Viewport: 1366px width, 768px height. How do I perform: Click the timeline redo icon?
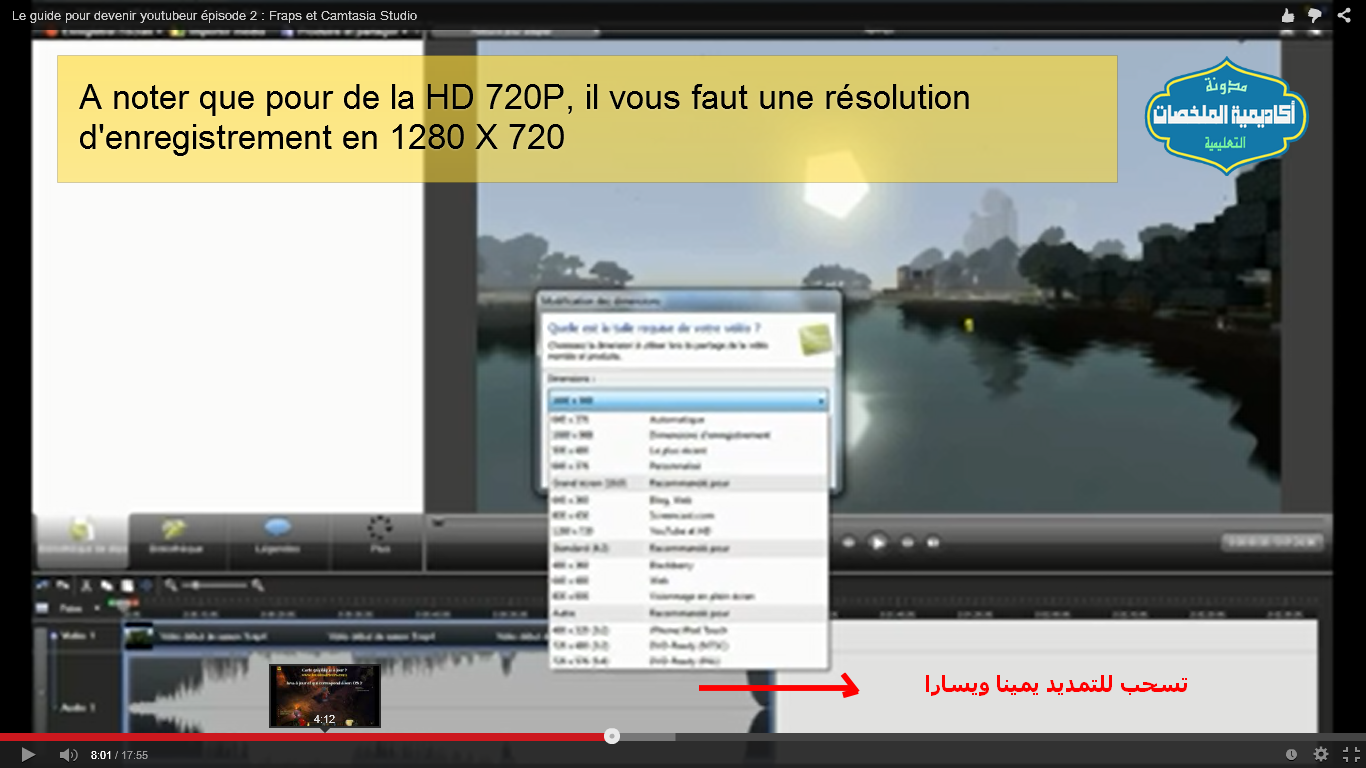point(63,585)
